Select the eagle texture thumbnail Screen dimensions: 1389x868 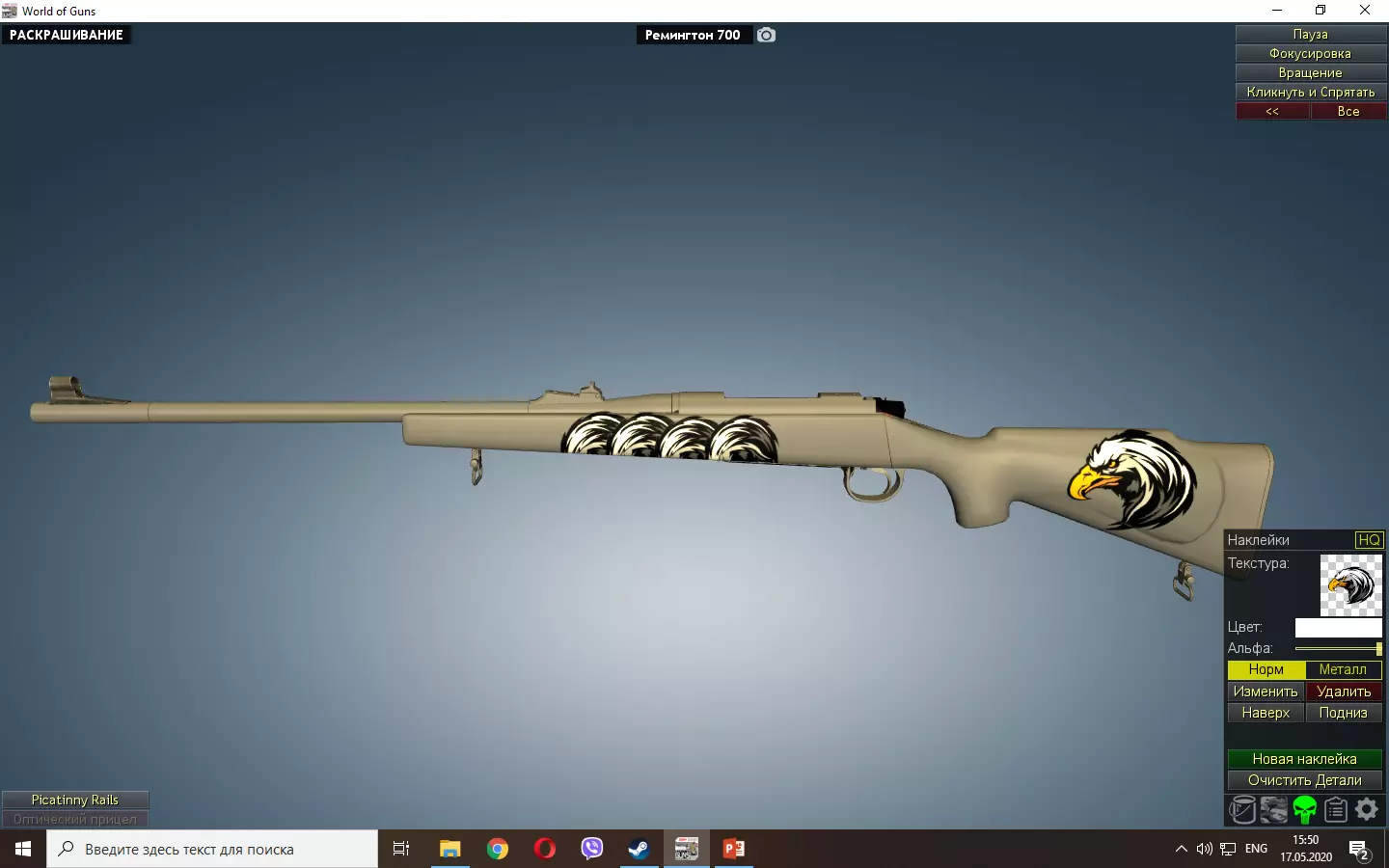click(1351, 585)
